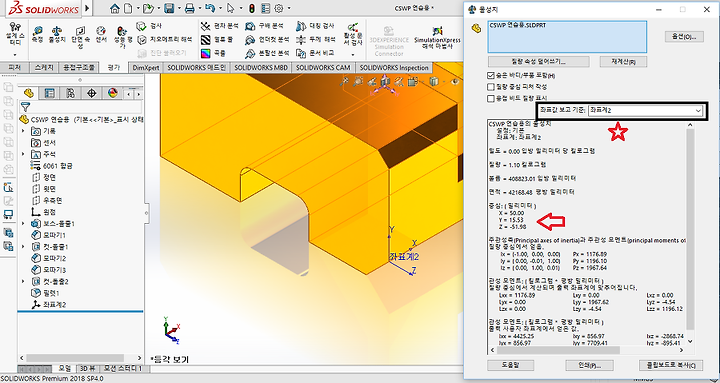Click the Print icon in the top toolbar
This screenshot has width=720, height=383.
[189, 8]
